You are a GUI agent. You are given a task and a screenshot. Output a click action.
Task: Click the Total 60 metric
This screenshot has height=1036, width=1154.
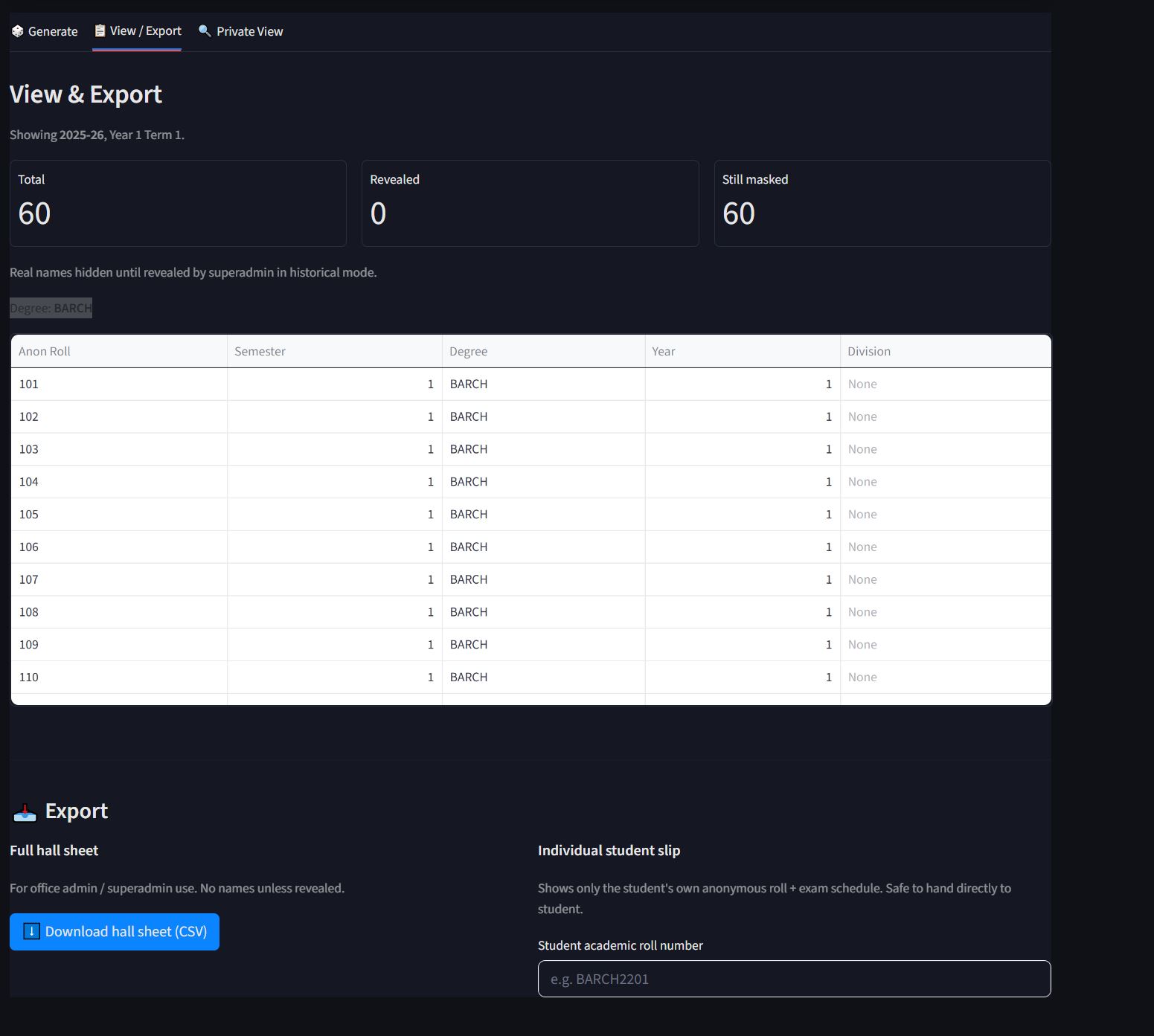(x=178, y=203)
